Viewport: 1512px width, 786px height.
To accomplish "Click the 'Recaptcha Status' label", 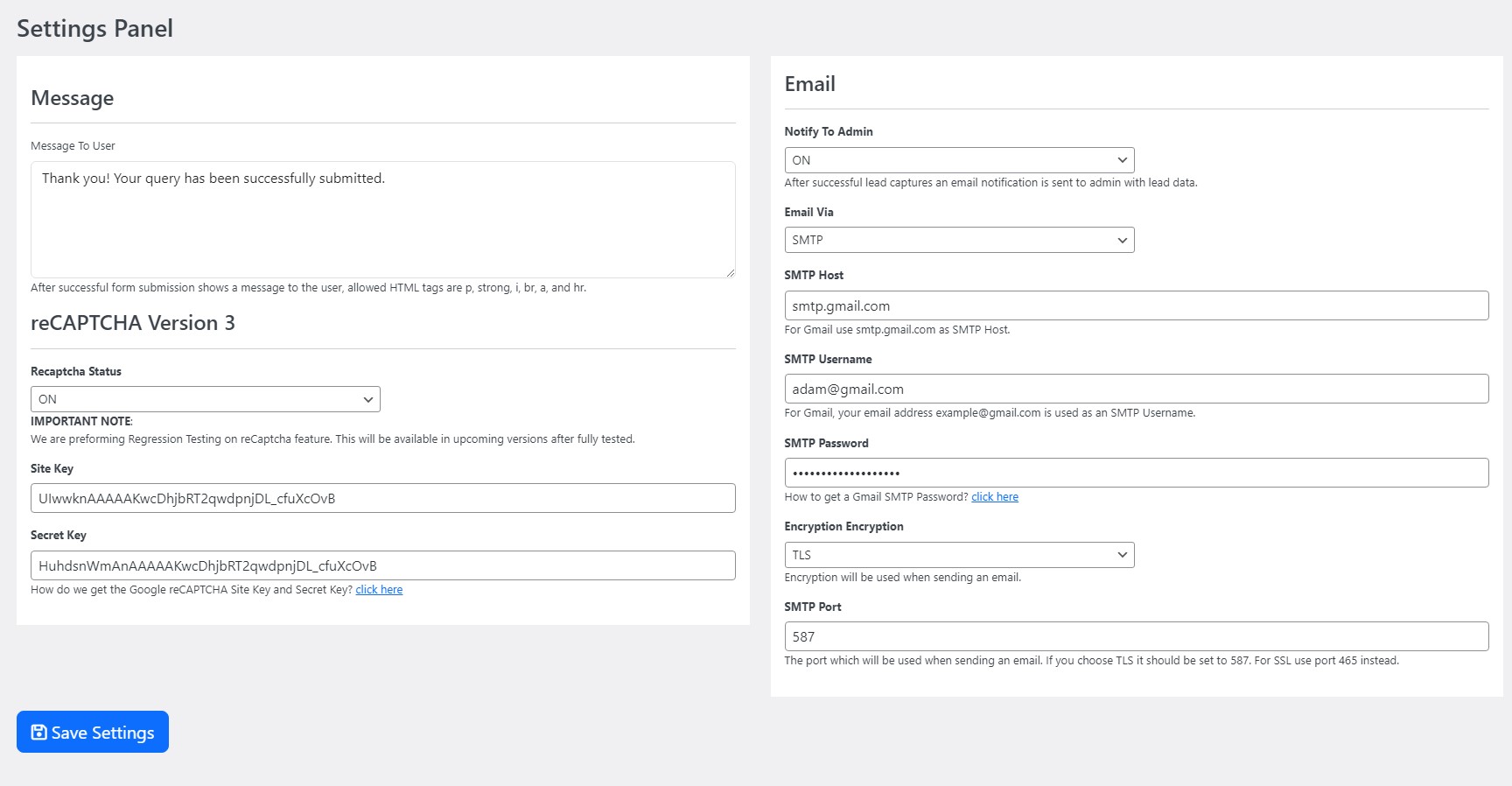I will [x=76, y=372].
